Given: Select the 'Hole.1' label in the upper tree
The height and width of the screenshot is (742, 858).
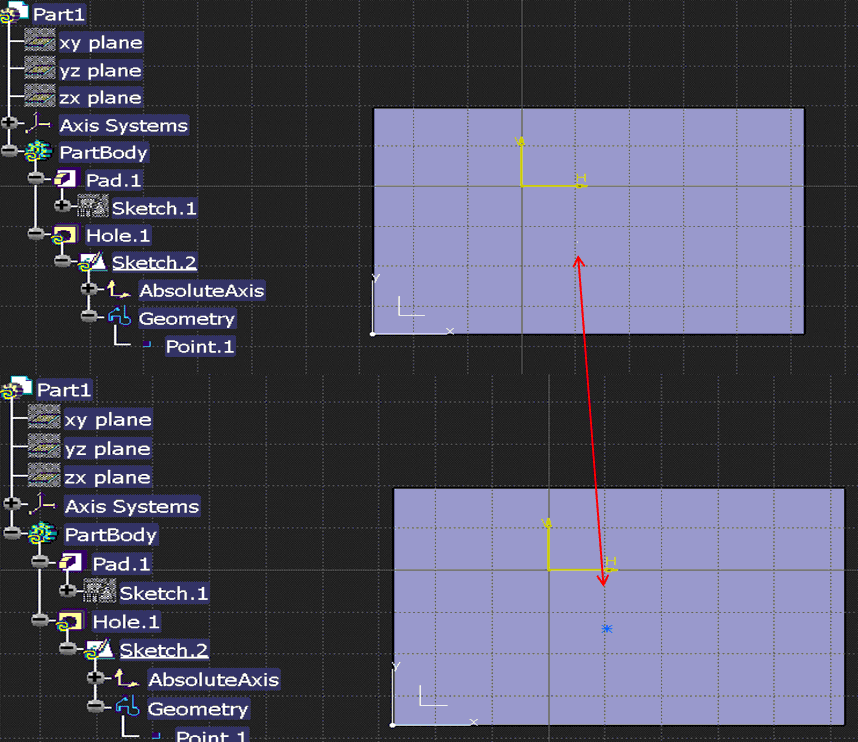Looking at the screenshot, I should tap(118, 235).
